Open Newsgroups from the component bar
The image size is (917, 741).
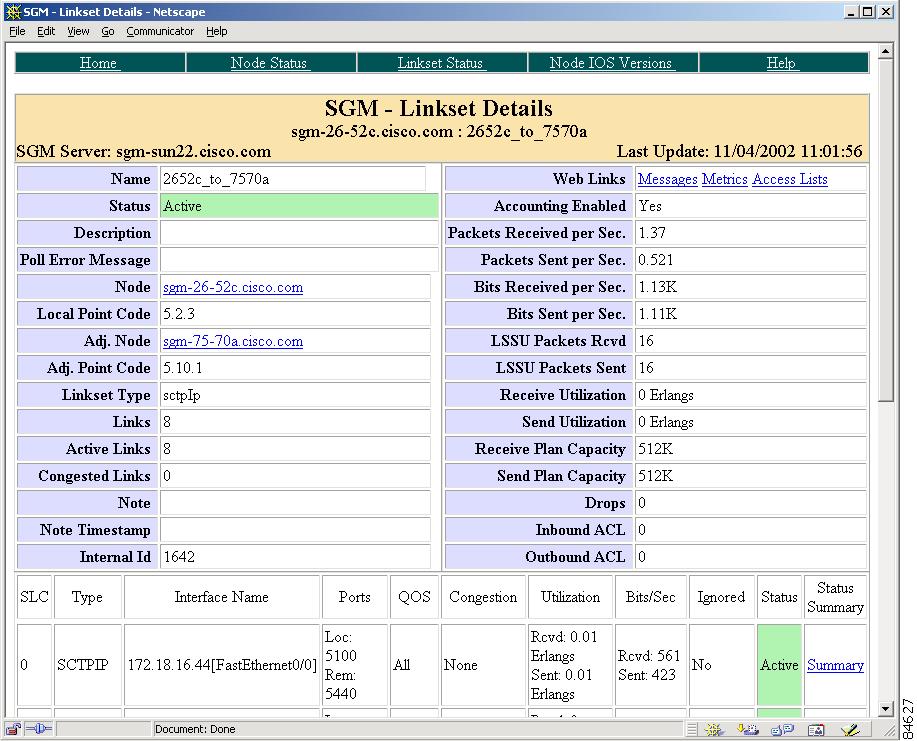[x=782, y=729]
